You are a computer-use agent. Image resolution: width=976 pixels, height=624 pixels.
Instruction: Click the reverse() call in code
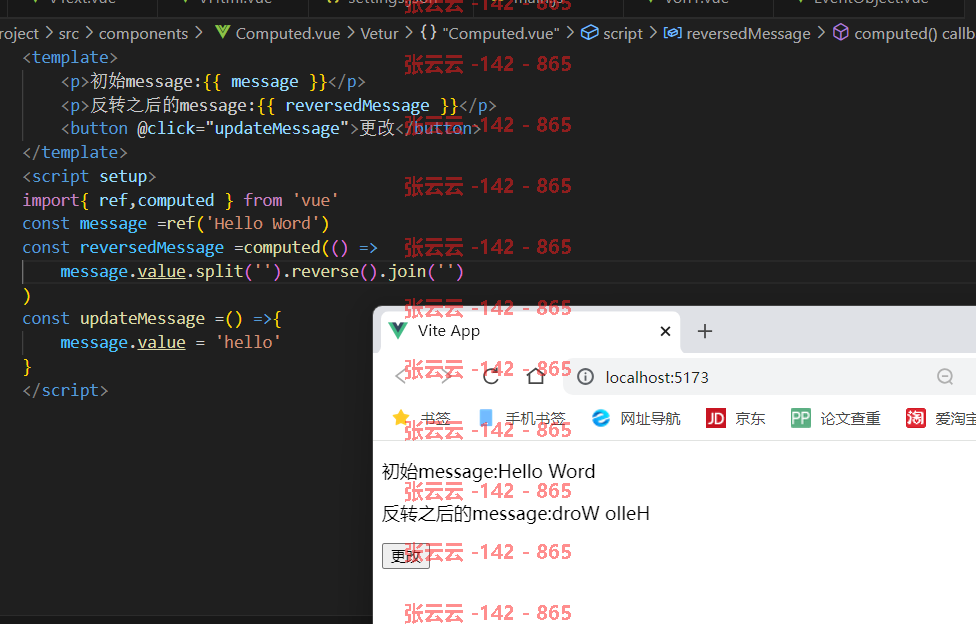tap(334, 272)
